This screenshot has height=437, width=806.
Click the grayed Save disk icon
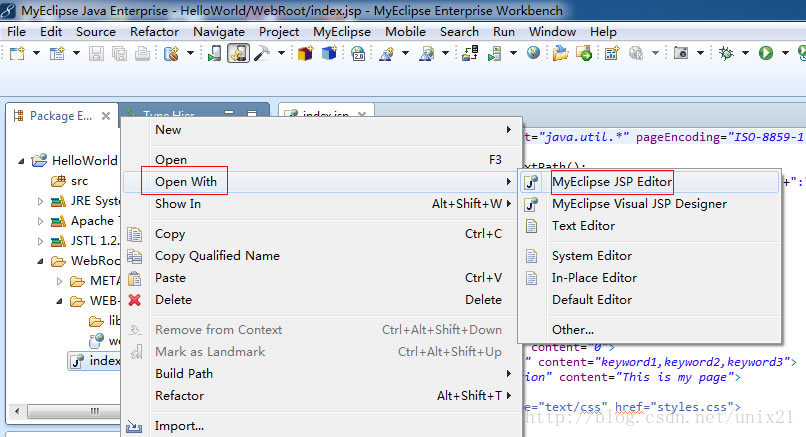(96, 53)
